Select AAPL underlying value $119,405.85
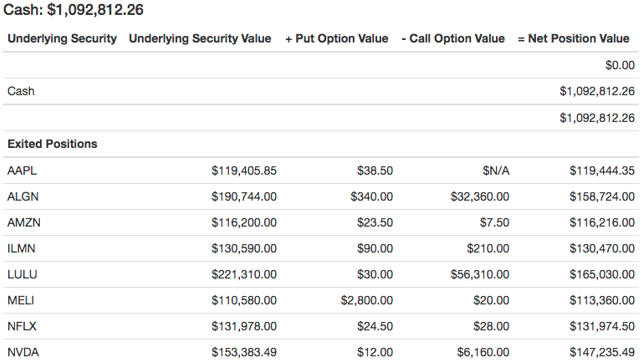 (x=244, y=170)
